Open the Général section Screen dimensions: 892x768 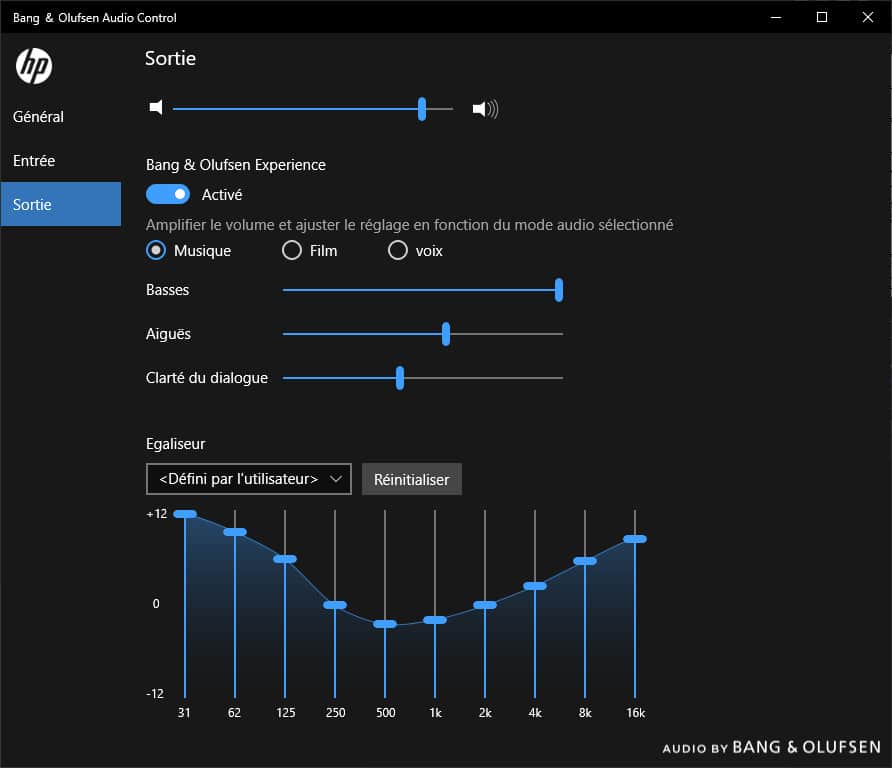[61, 117]
